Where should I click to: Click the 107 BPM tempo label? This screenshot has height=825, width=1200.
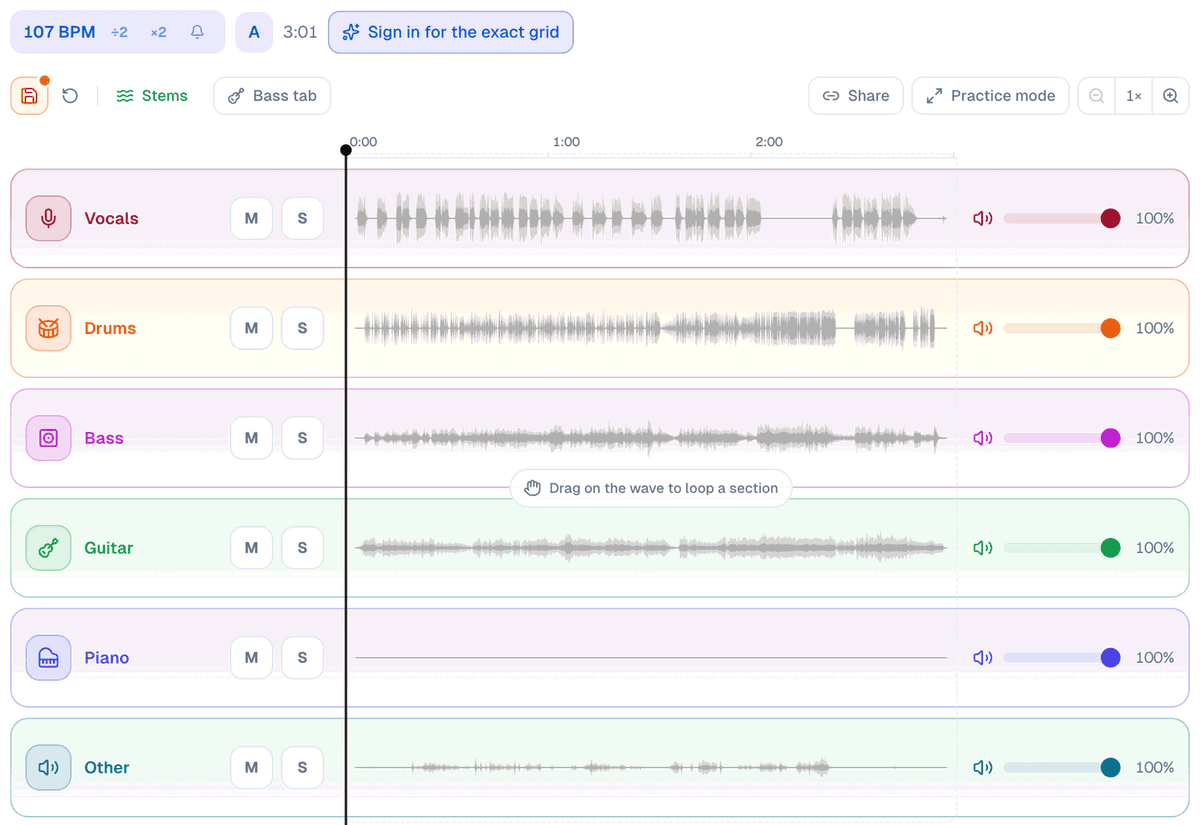coord(59,32)
